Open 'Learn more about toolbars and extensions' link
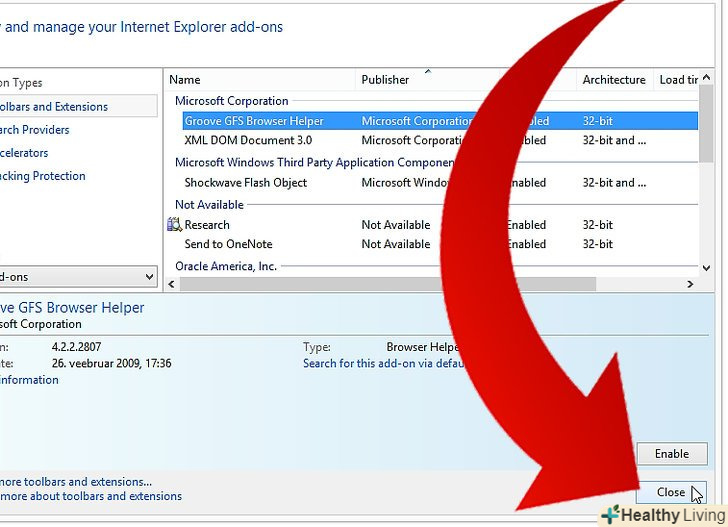 click(x=91, y=496)
